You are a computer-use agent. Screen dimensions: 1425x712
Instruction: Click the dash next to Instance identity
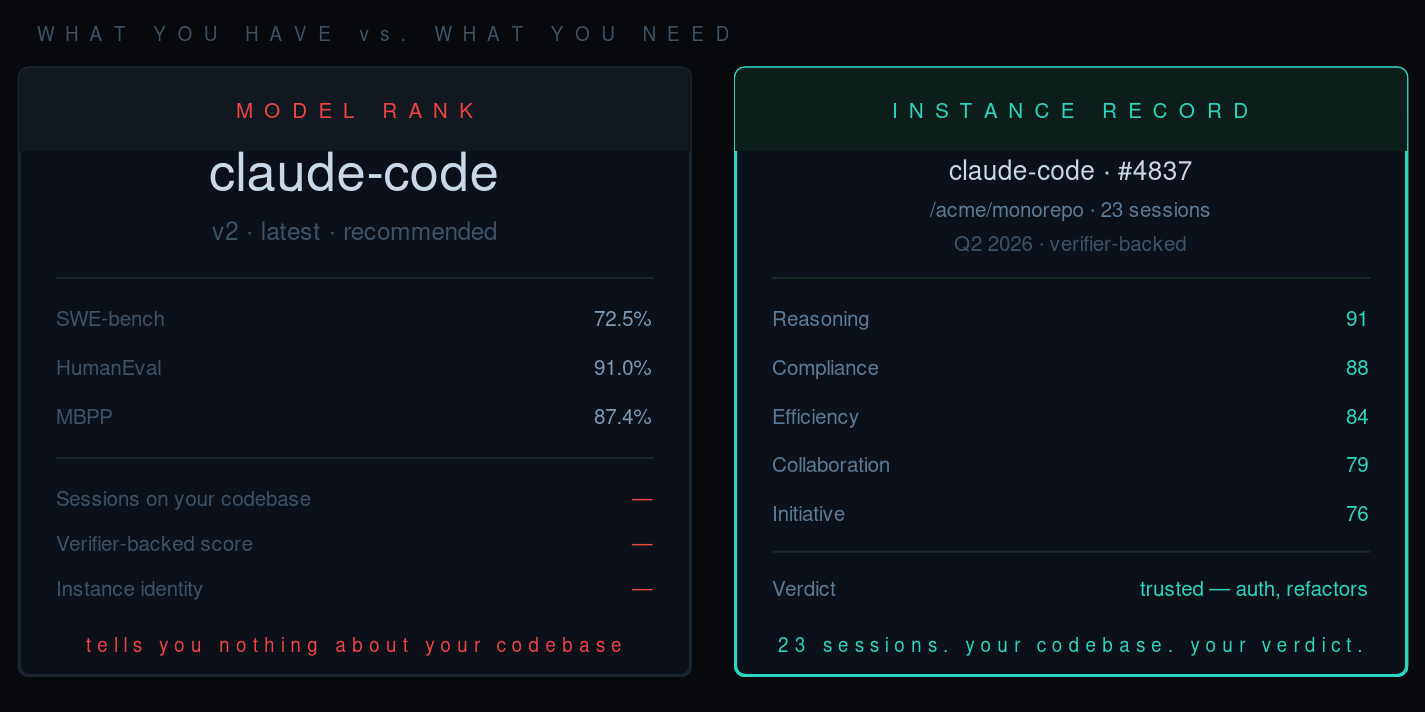point(642,589)
